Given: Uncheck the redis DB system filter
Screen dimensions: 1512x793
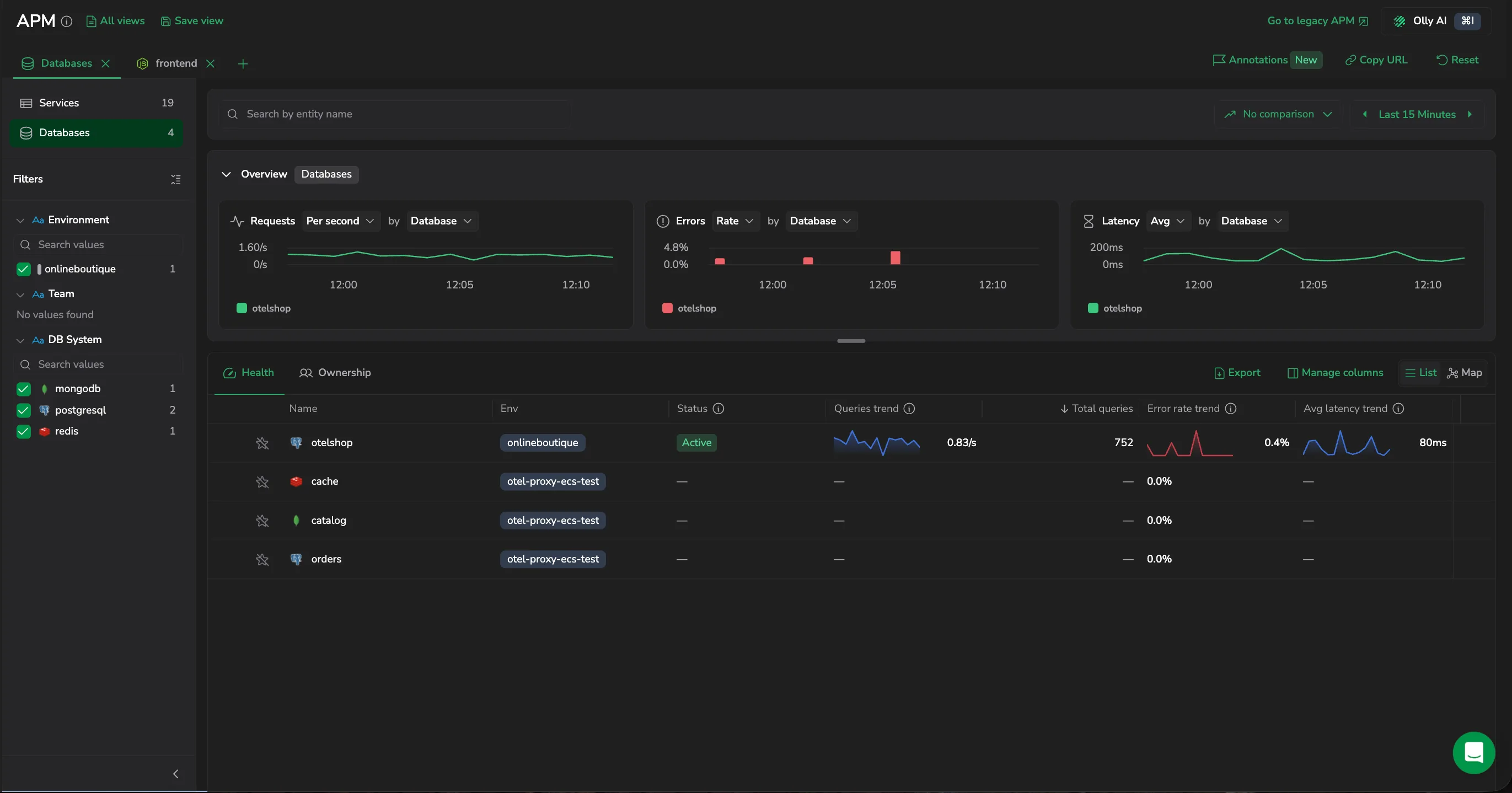Looking at the screenshot, I should point(24,431).
